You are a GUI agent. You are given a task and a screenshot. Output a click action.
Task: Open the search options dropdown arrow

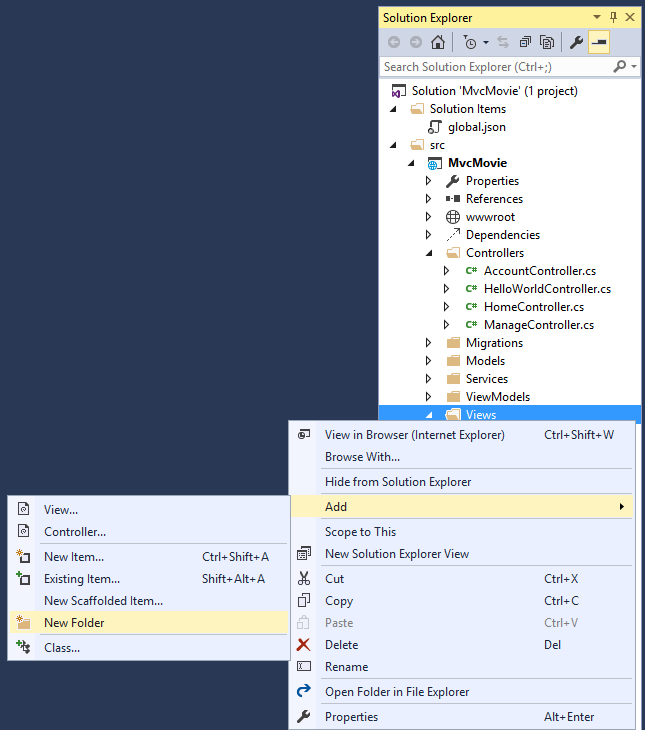pyautogui.click(x=636, y=67)
